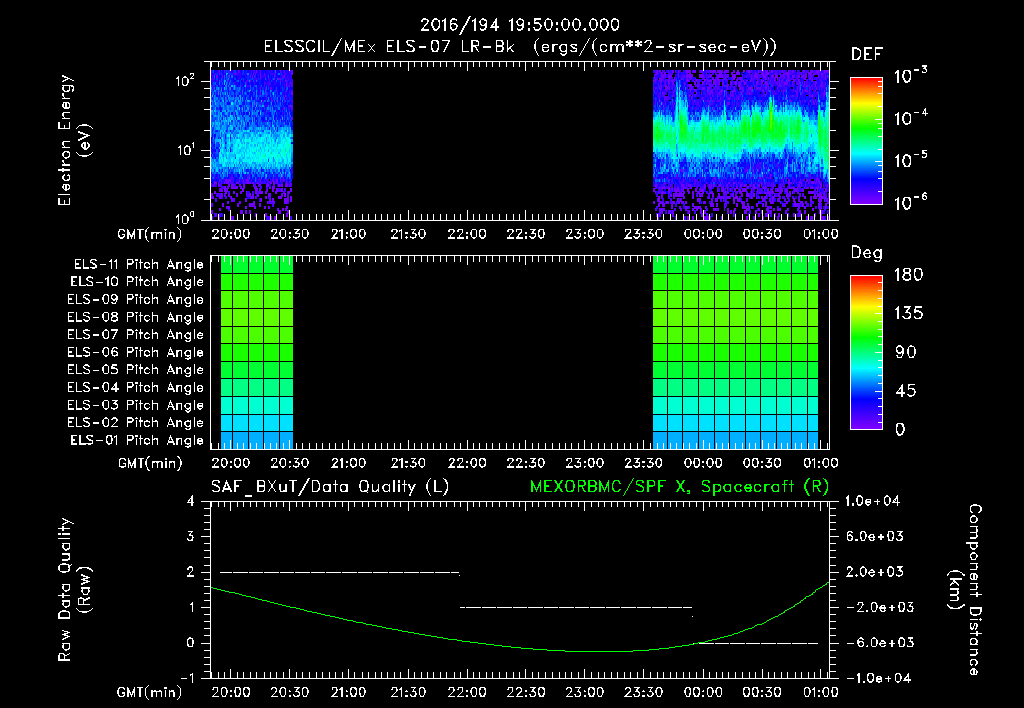This screenshot has height=708, width=1024.
Task: Click the 10^-6 value on DEF scale
Action: [x=910, y=202]
